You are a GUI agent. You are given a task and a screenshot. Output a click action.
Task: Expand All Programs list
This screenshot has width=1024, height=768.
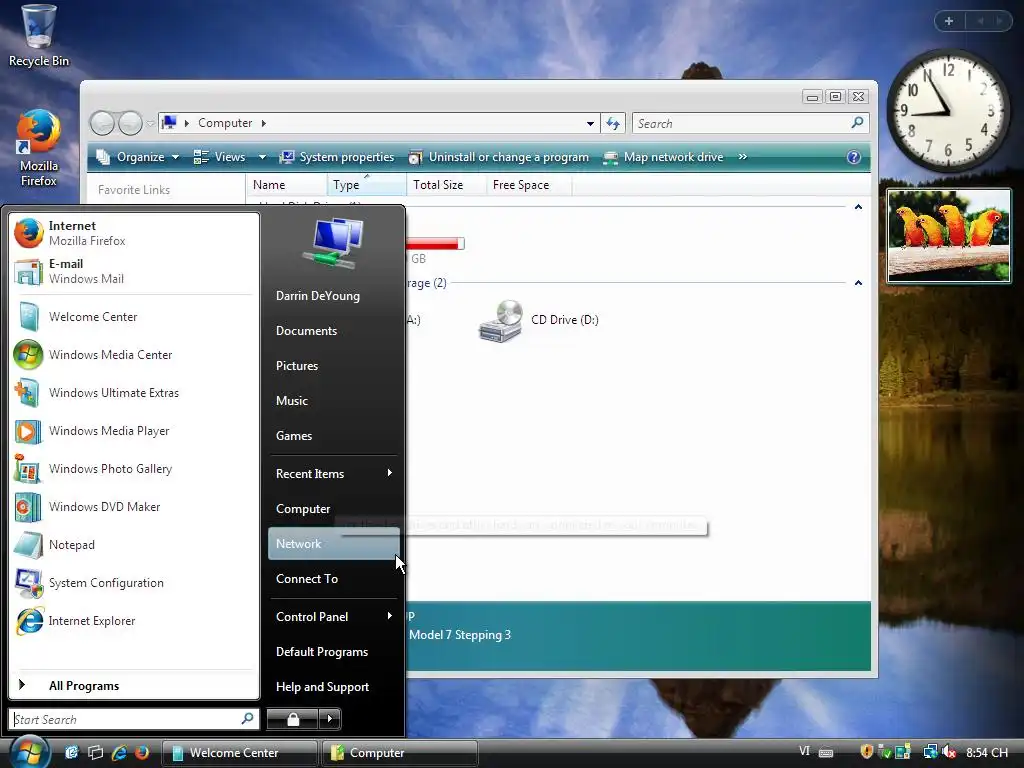click(x=134, y=686)
